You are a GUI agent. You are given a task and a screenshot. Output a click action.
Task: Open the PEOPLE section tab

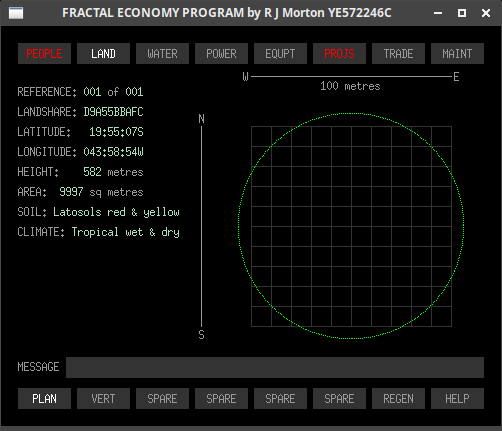point(44,53)
